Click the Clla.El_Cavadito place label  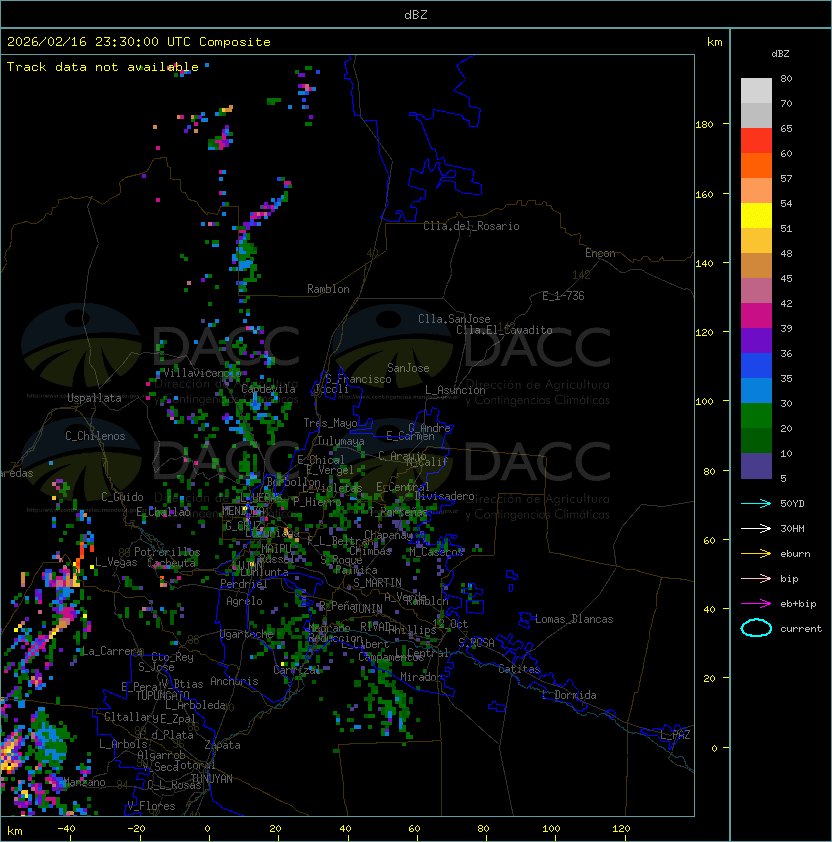point(504,330)
